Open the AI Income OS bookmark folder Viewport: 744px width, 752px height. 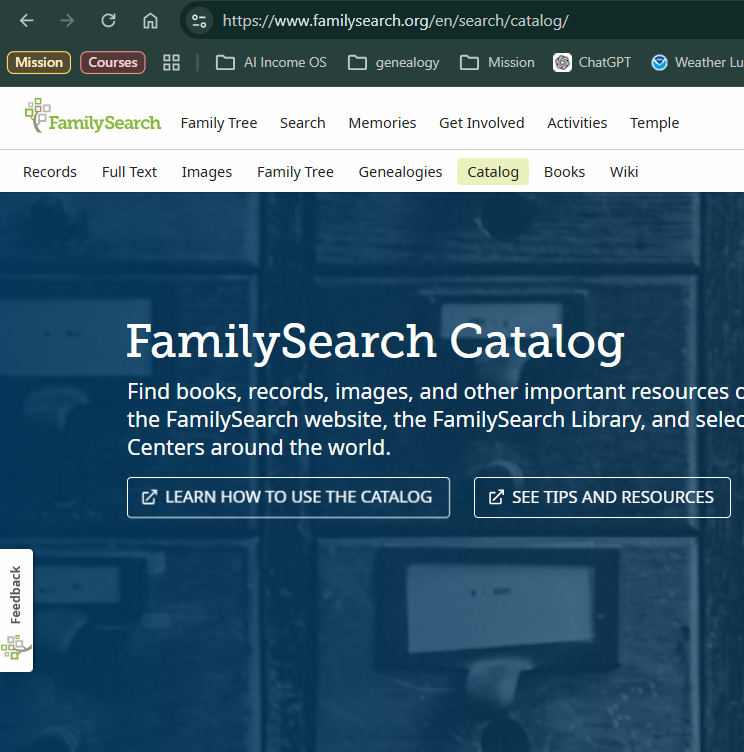[271, 62]
